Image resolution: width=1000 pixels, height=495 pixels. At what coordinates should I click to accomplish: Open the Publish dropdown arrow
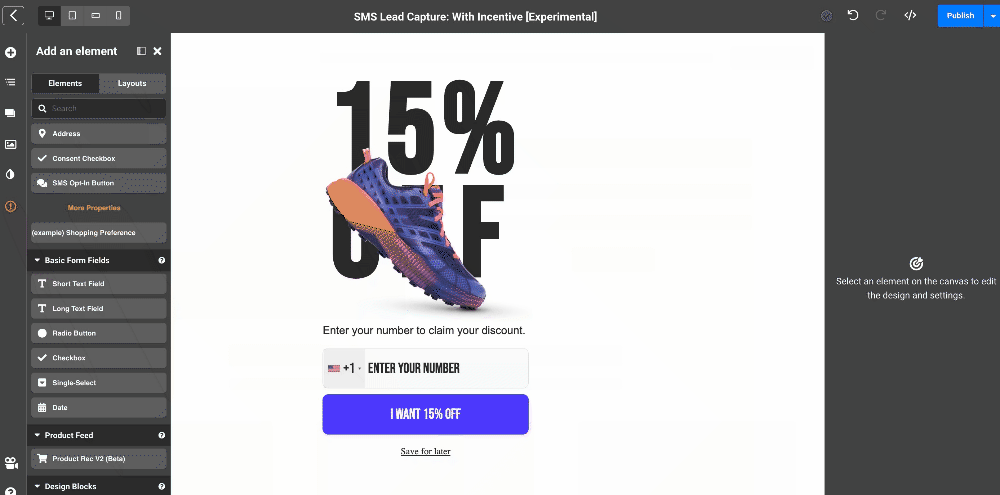pos(992,16)
